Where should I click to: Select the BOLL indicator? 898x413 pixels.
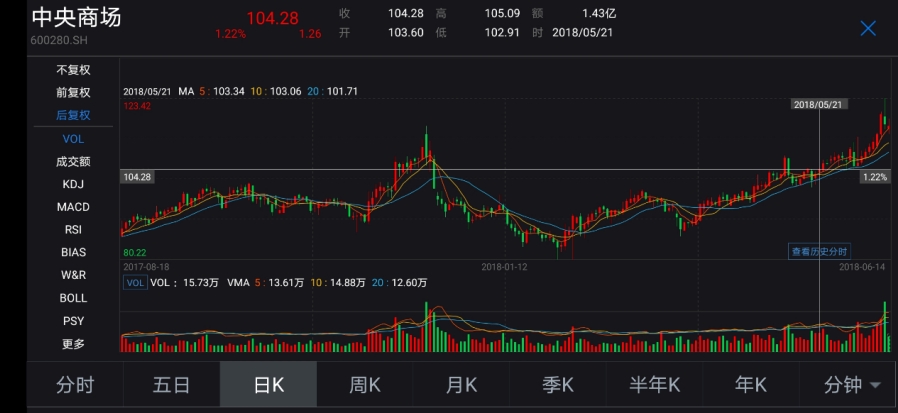pyautogui.click(x=73, y=298)
